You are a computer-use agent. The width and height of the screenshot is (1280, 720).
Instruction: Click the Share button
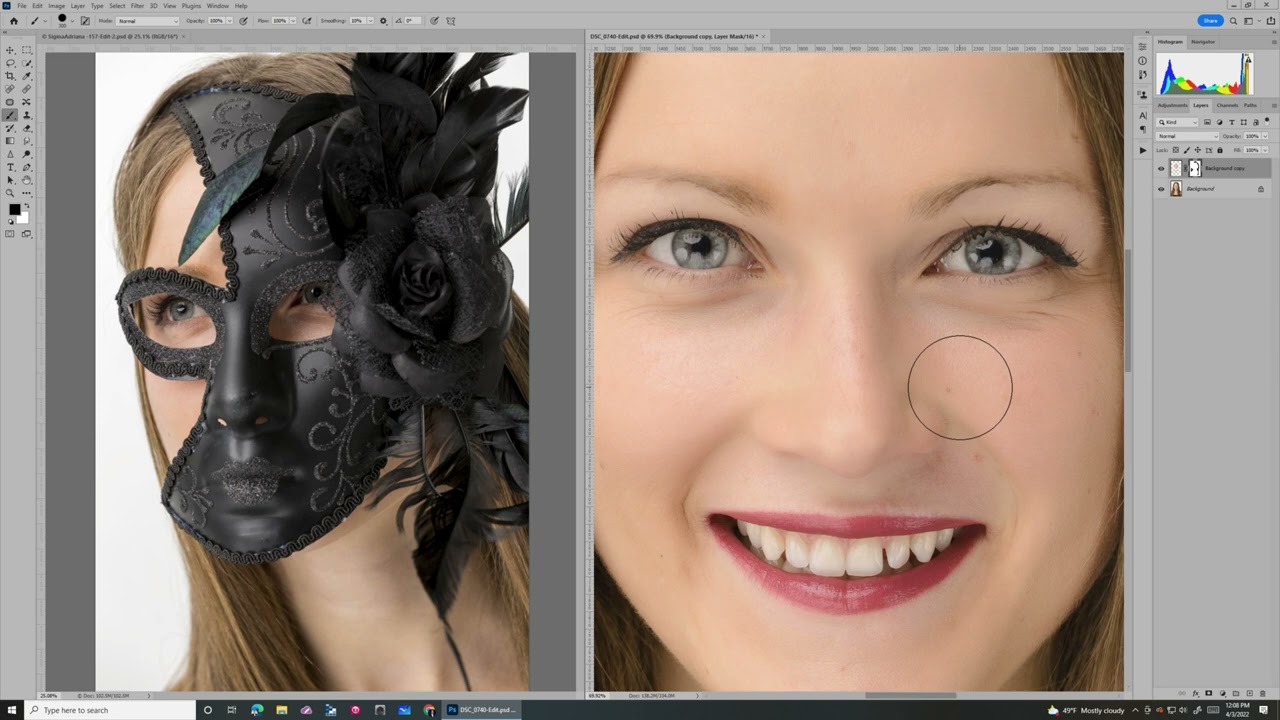[x=1210, y=20]
